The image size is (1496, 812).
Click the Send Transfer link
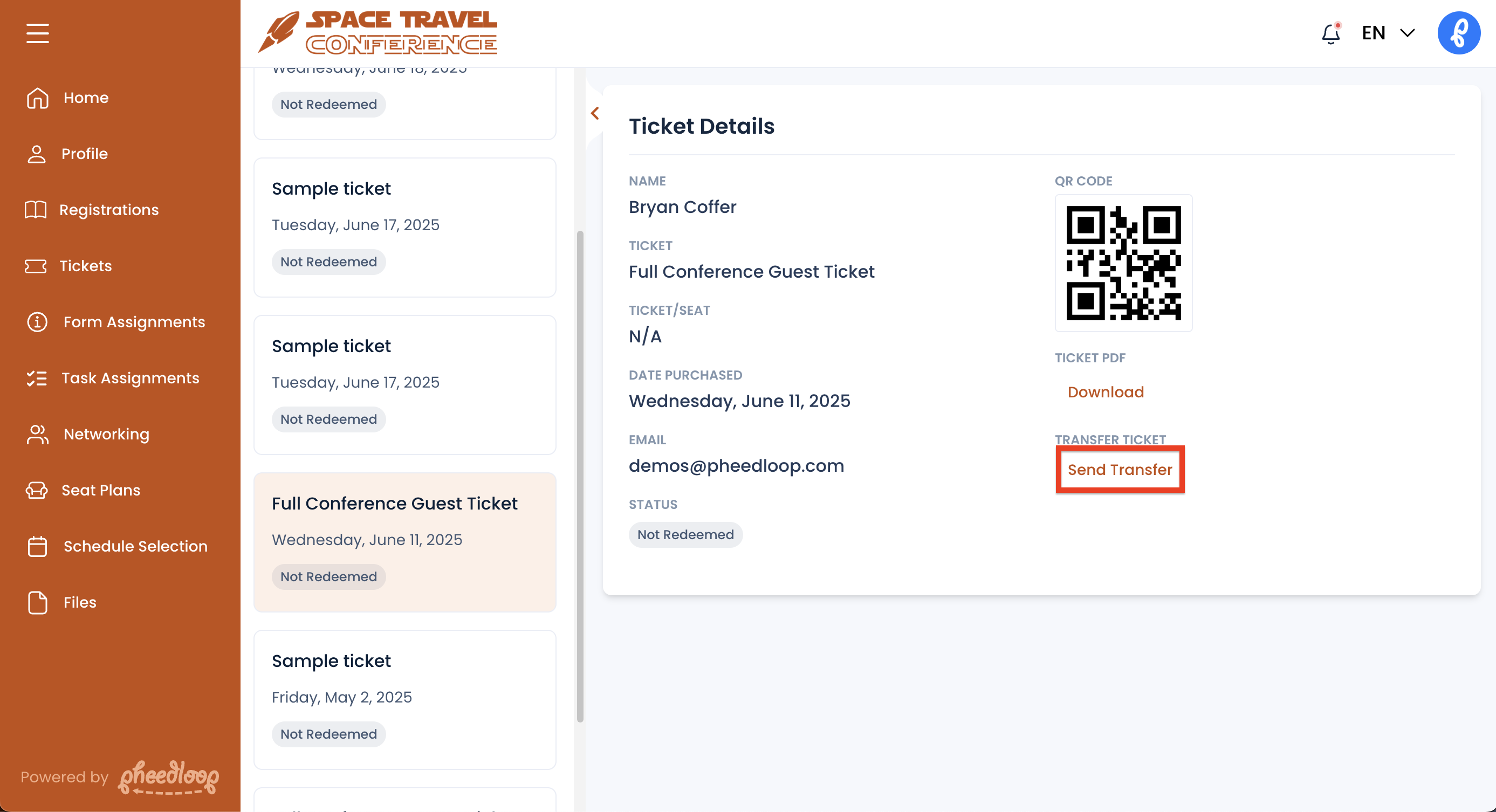(x=1119, y=470)
